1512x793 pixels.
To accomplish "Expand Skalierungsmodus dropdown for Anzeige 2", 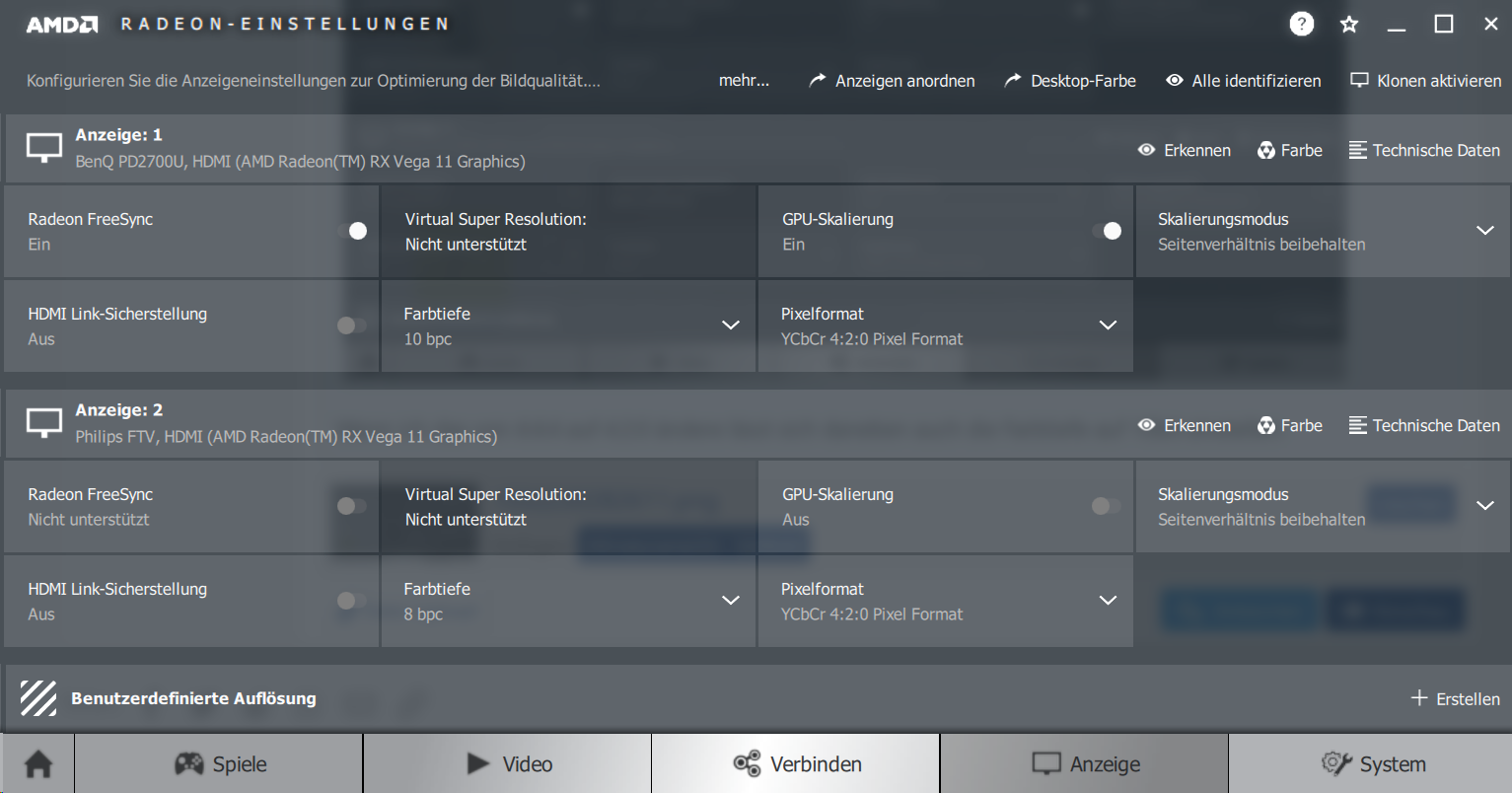I will [1485, 506].
